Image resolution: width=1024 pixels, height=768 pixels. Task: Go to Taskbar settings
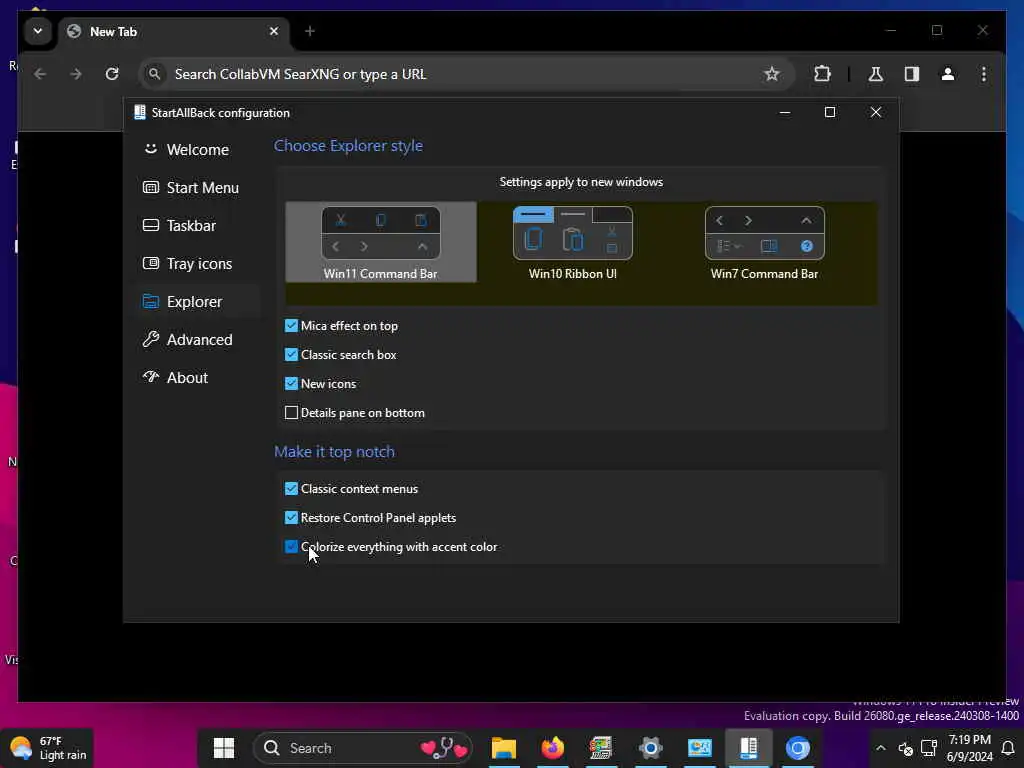coord(179,225)
